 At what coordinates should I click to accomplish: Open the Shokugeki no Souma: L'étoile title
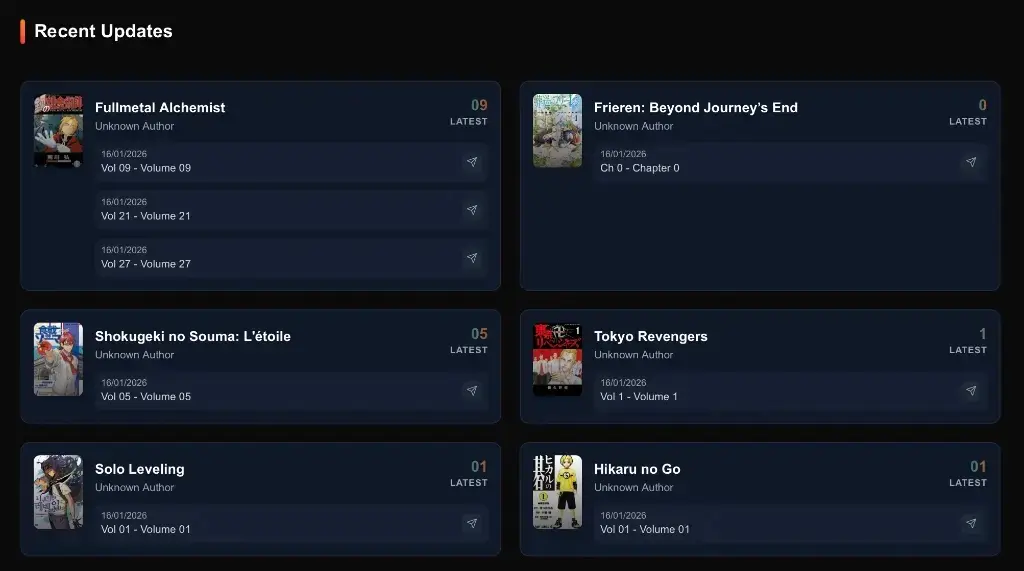click(x=193, y=336)
